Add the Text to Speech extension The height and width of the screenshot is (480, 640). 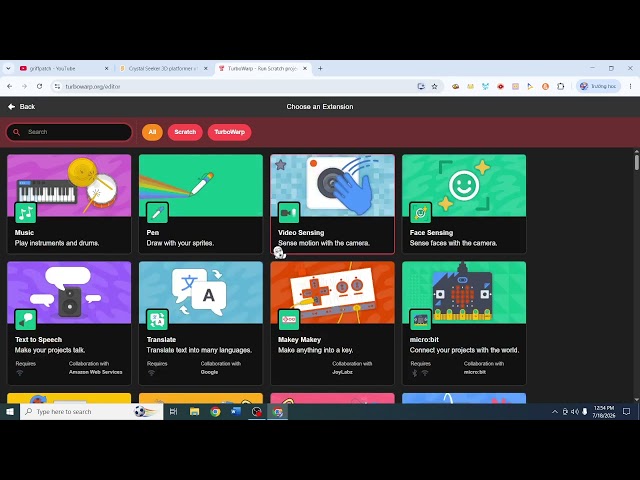click(x=69, y=323)
